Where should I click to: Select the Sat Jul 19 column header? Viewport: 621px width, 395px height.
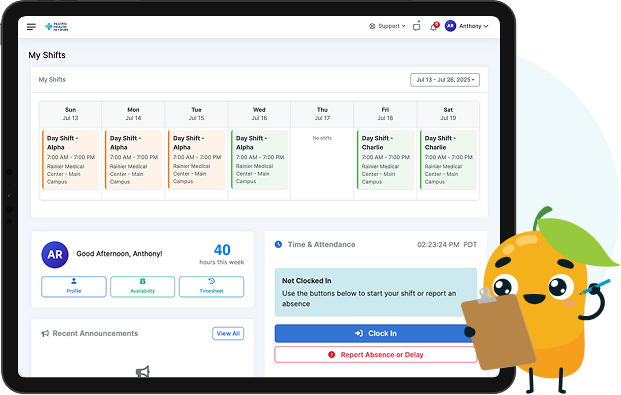point(448,114)
